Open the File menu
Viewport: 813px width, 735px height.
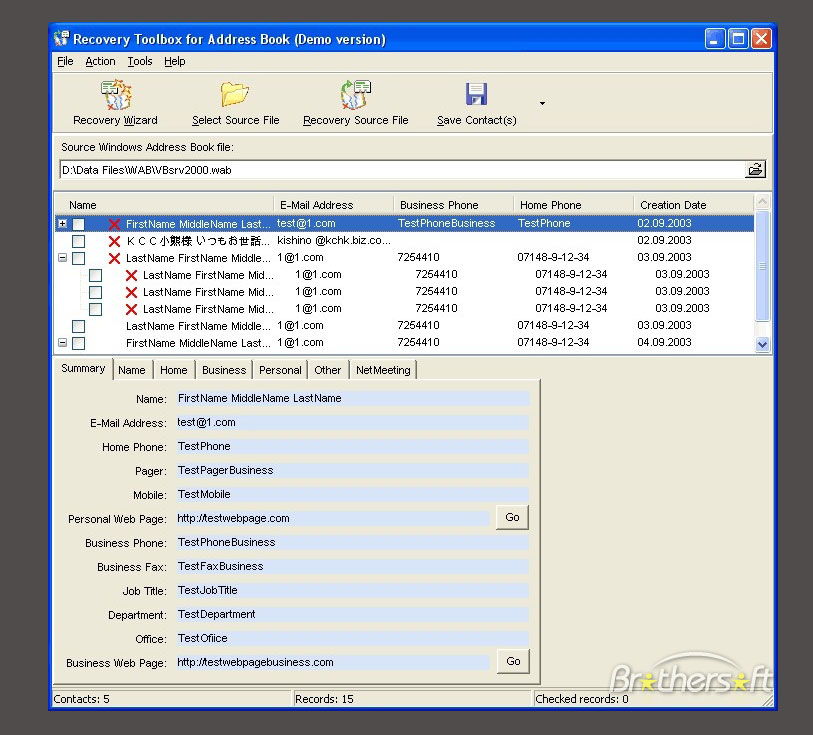pyautogui.click(x=65, y=61)
